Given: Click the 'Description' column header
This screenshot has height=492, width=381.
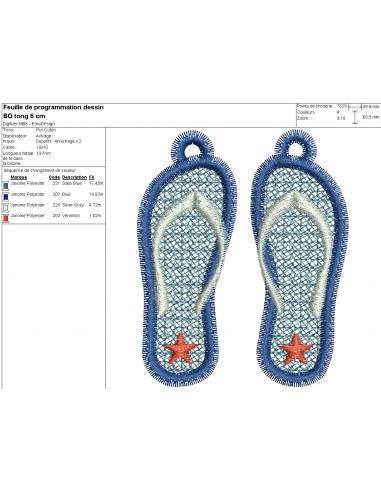Looking at the screenshot, I should [74, 177].
